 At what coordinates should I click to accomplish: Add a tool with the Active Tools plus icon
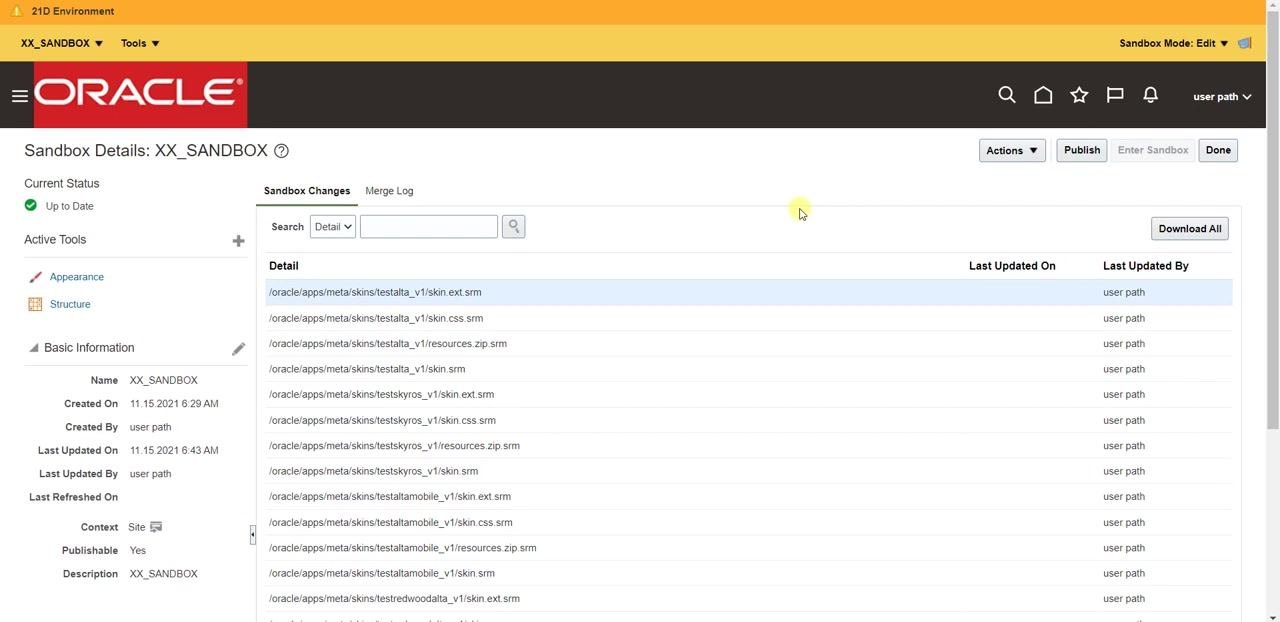click(238, 240)
